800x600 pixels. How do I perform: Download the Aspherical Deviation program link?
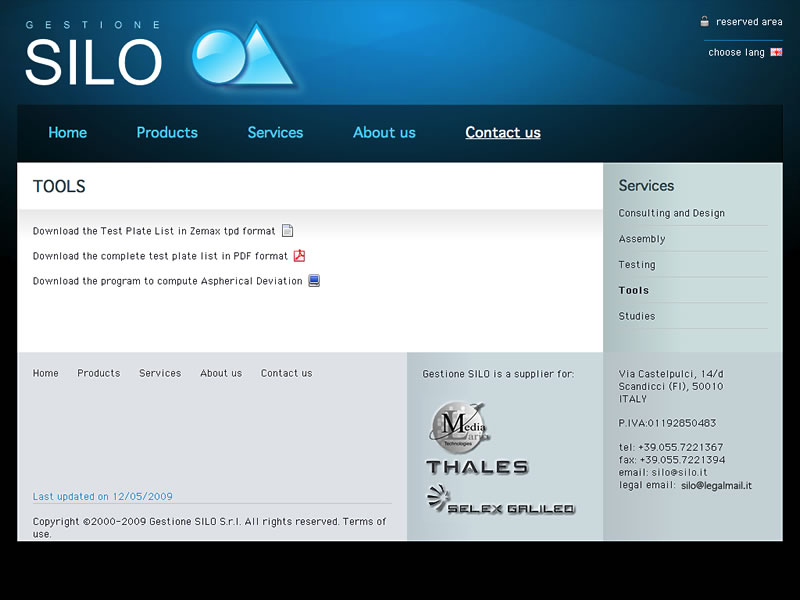(x=167, y=281)
